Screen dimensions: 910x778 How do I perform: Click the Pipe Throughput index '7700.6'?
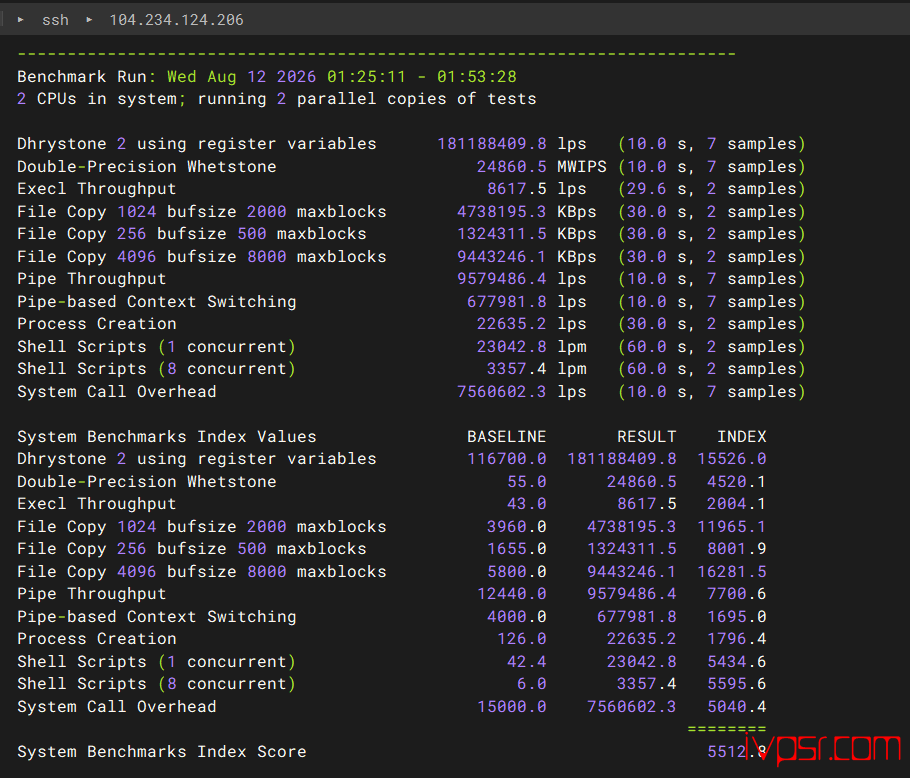pos(736,594)
